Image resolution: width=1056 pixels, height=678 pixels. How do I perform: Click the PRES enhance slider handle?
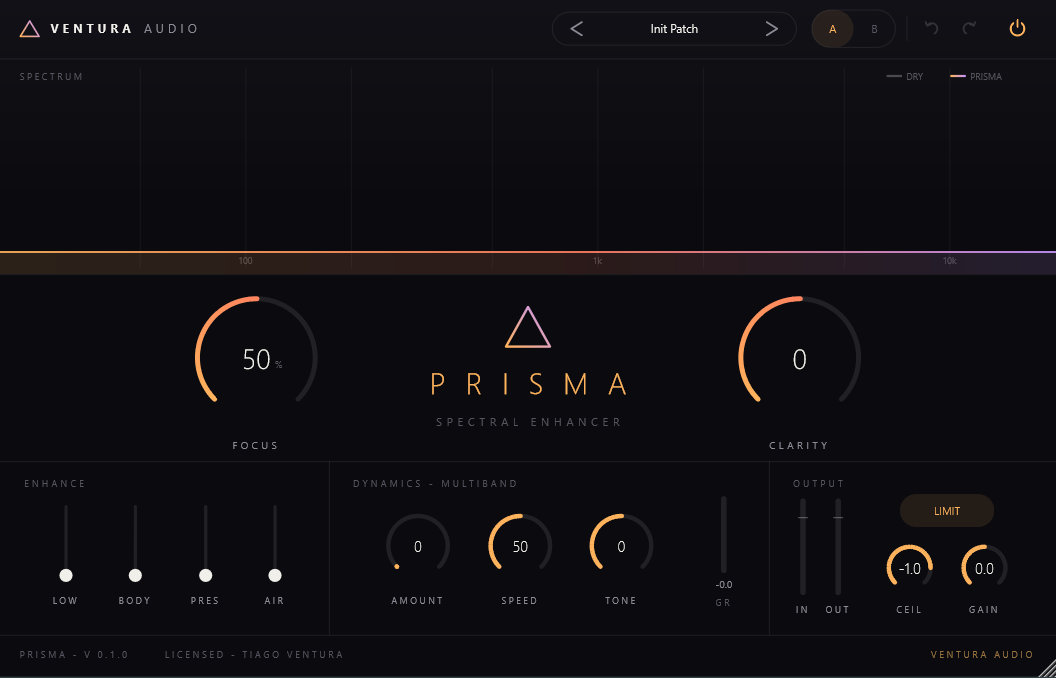click(205, 575)
